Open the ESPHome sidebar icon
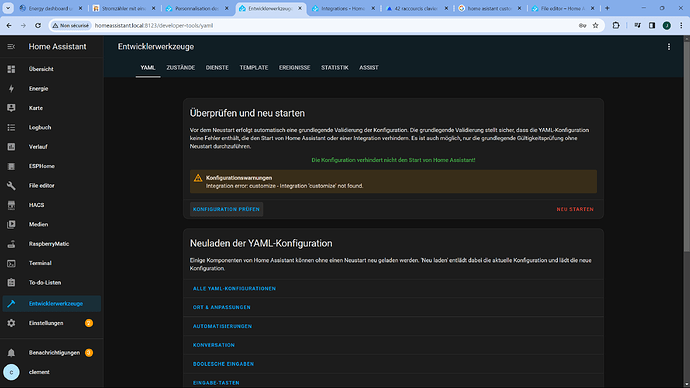Screen dimensions: 690x388 11,166
